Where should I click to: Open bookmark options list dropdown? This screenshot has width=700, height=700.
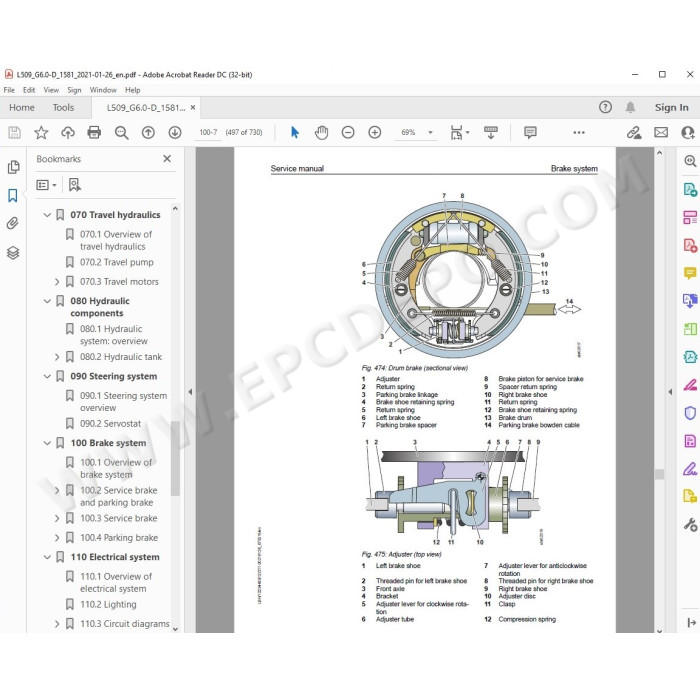coord(46,185)
